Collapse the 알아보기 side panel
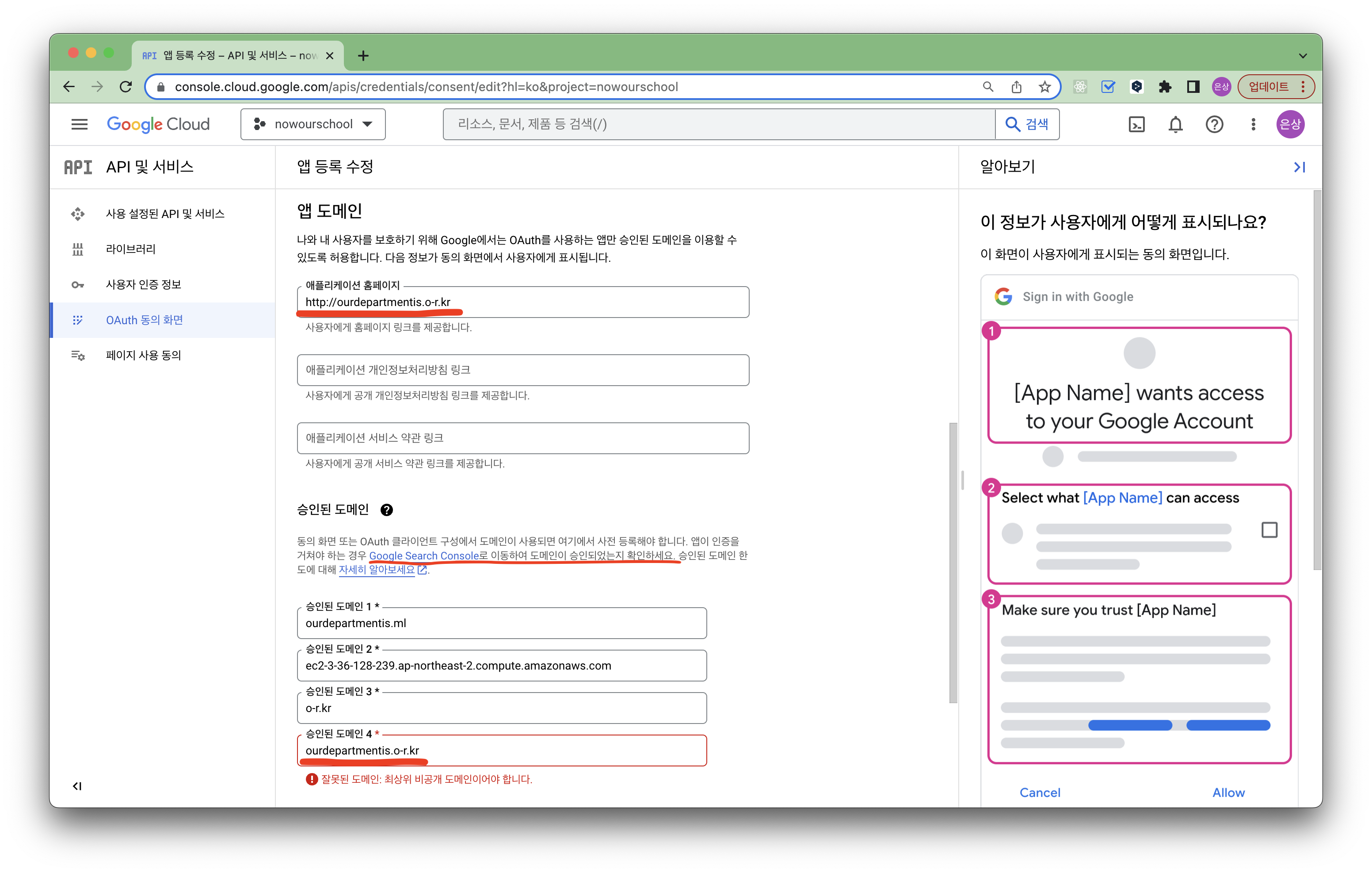The width and height of the screenshot is (1372, 873). tap(1299, 167)
